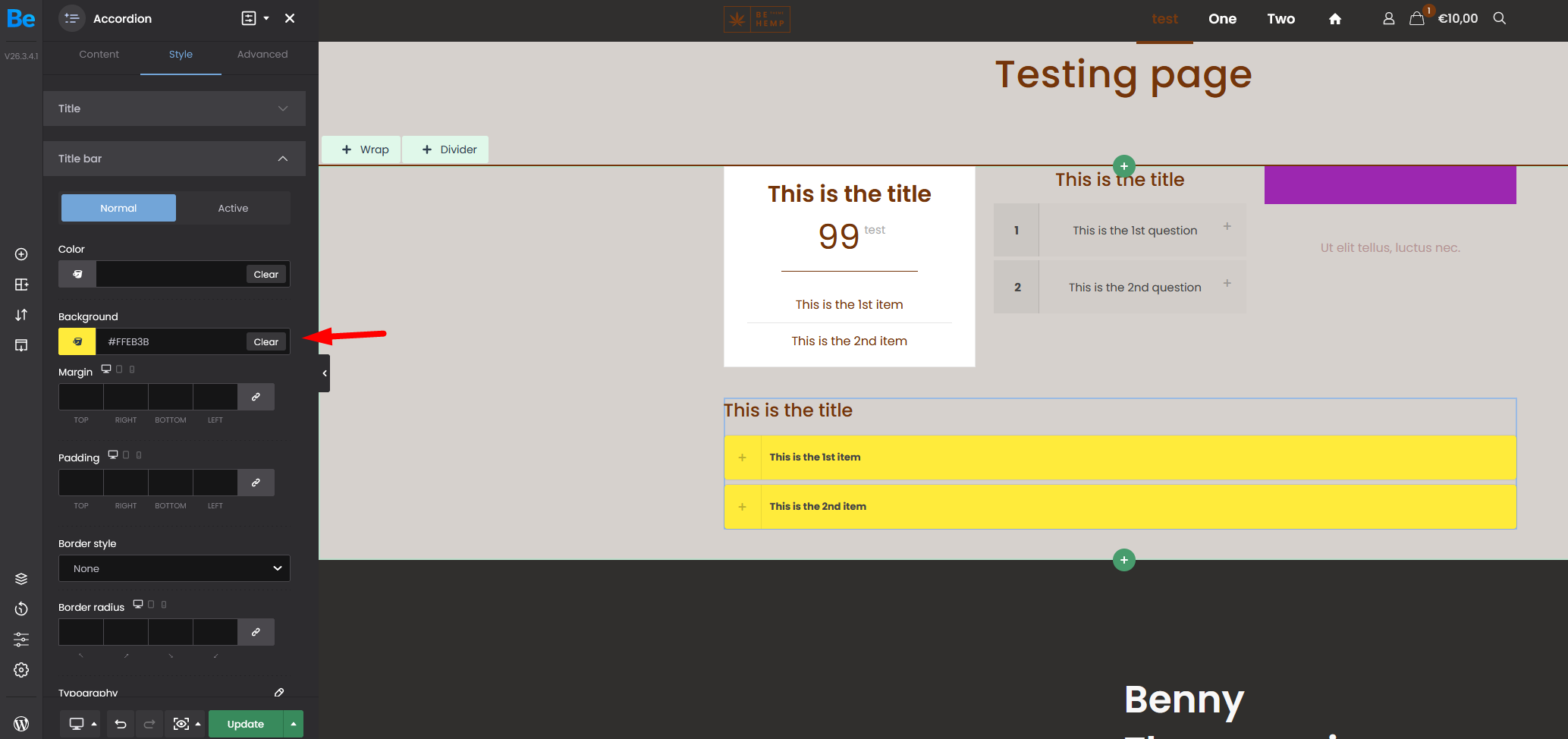Viewport: 1568px width, 739px height.
Task: Clear the yellow background color
Action: point(266,341)
